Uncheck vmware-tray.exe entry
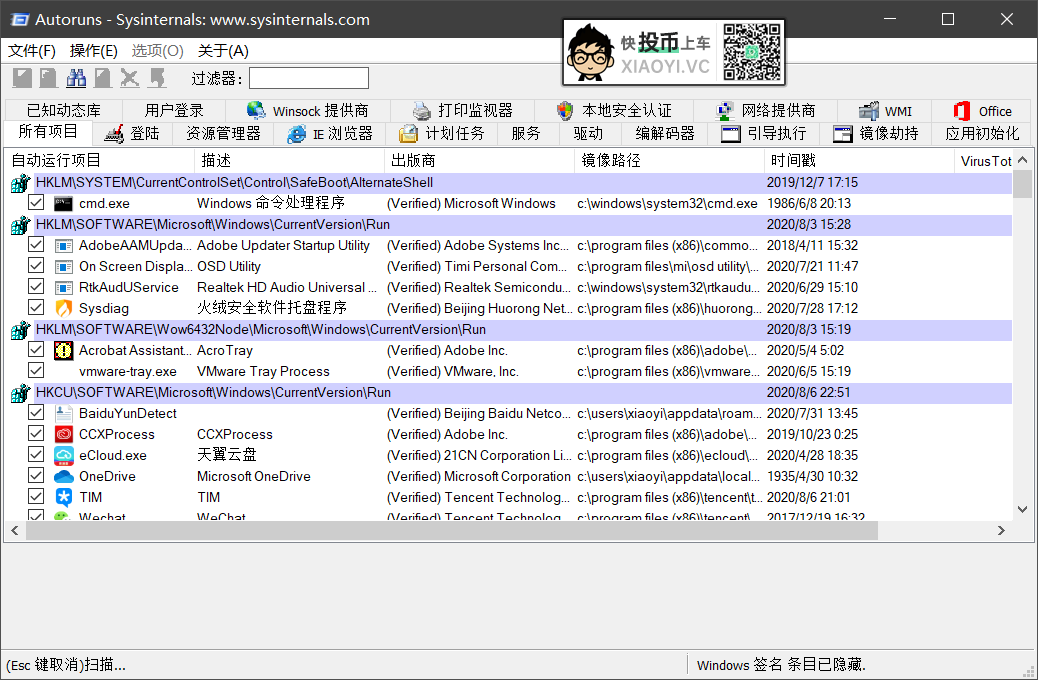The width and height of the screenshot is (1038, 680). coord(36,371)
